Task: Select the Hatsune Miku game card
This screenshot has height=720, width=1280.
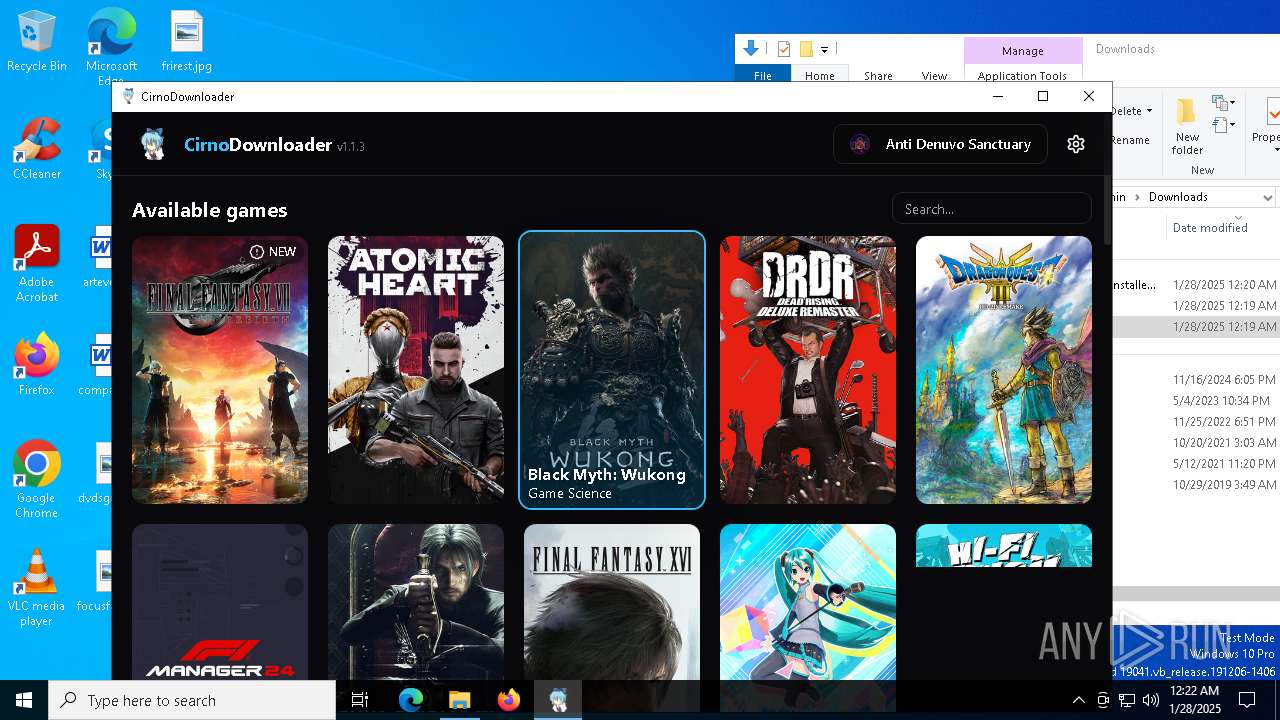Action: click(x=808, y=602)
